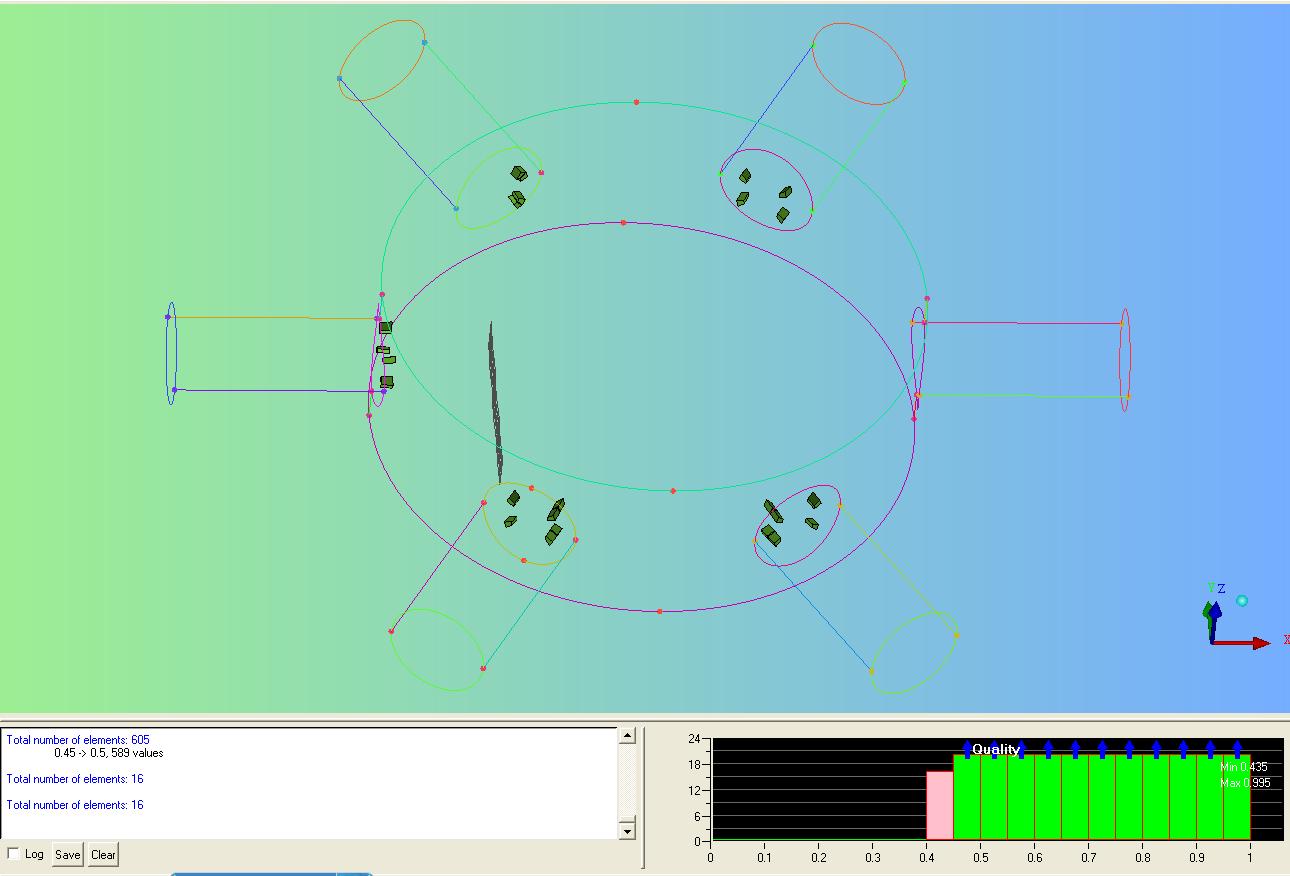
Task: Select the blue ellipse at left pipe end
Action: pos(171,353)
